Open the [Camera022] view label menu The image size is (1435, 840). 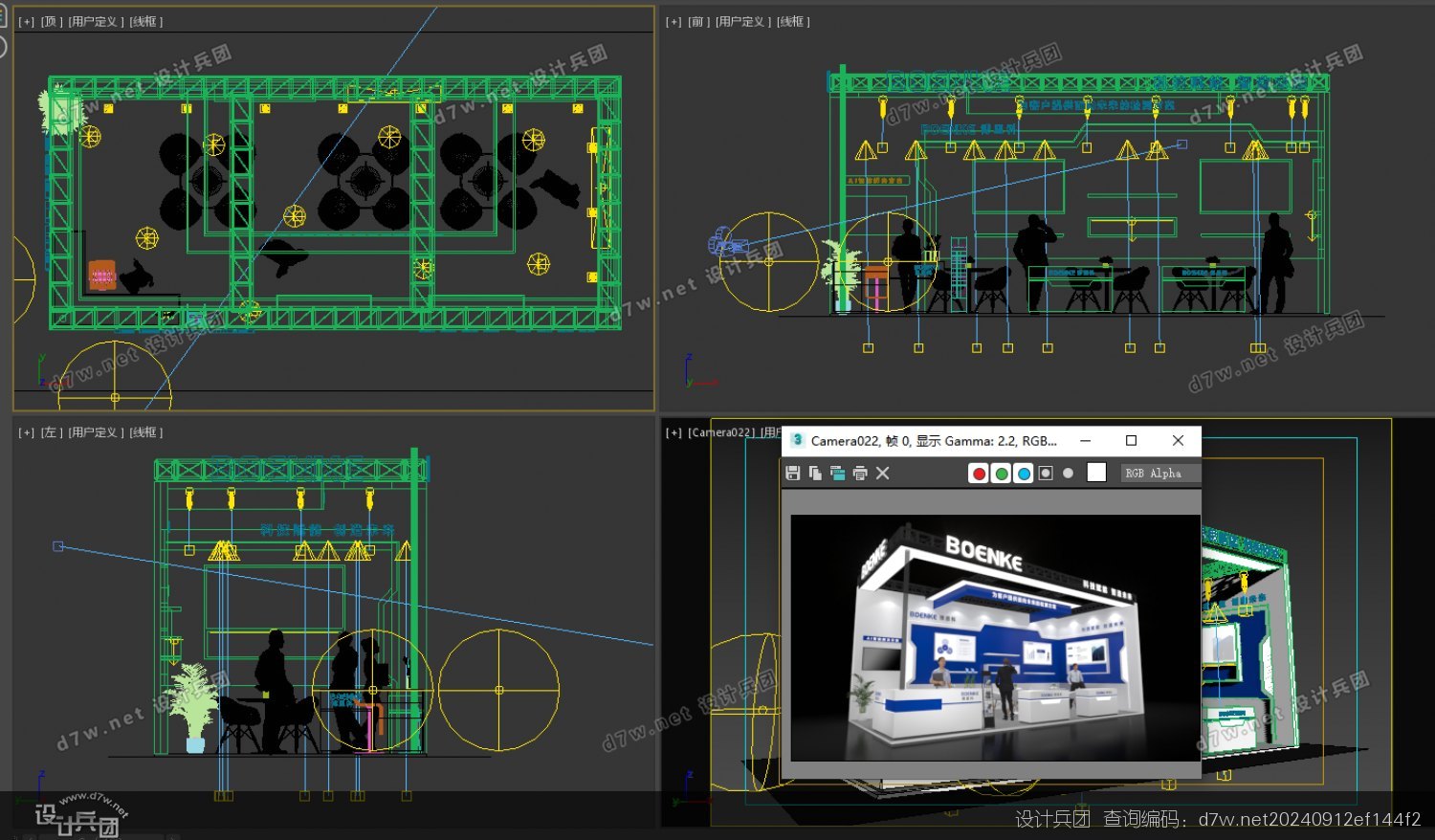click(x=721, y=432)
